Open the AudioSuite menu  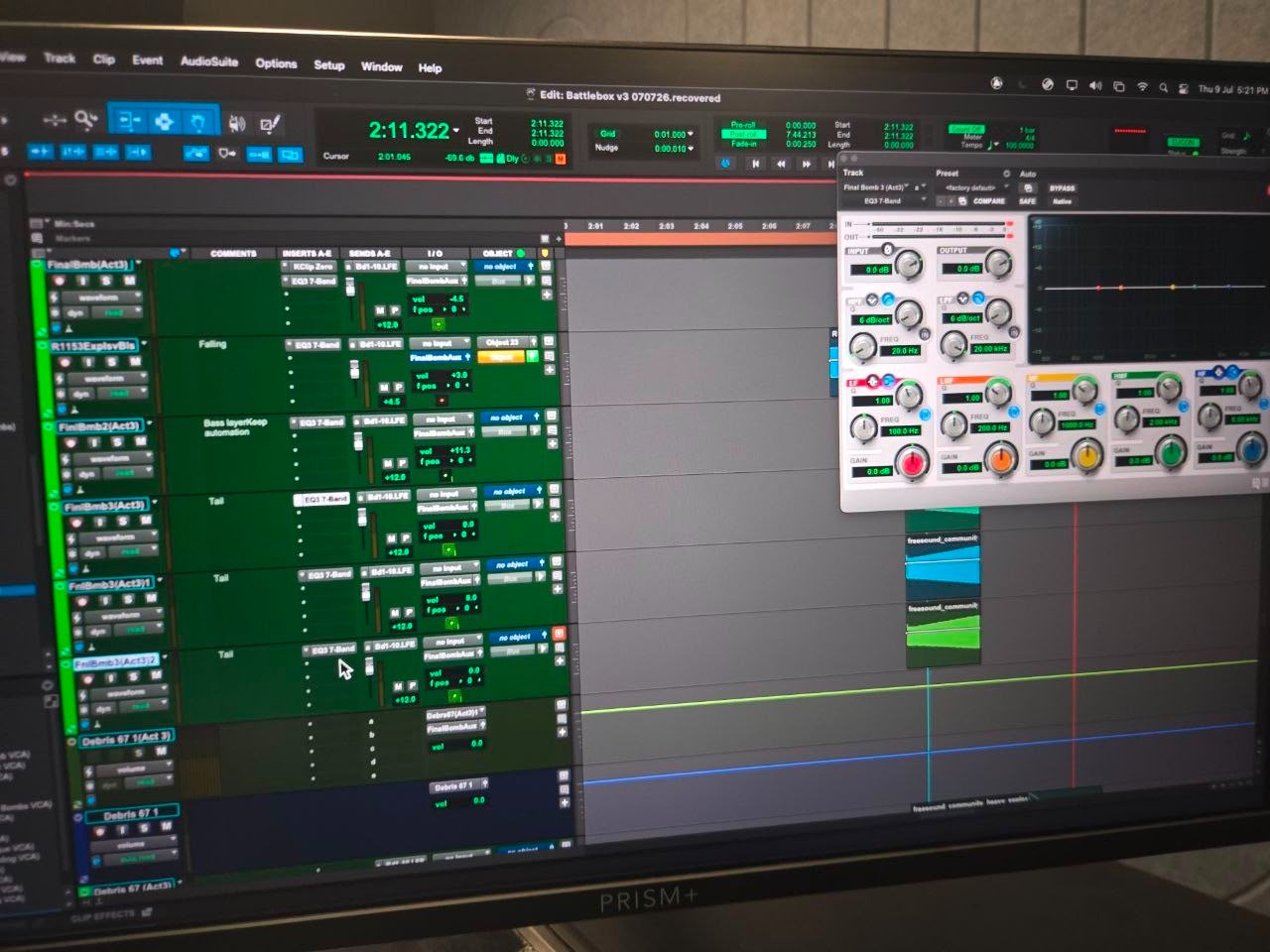click(x=209, y=61)
